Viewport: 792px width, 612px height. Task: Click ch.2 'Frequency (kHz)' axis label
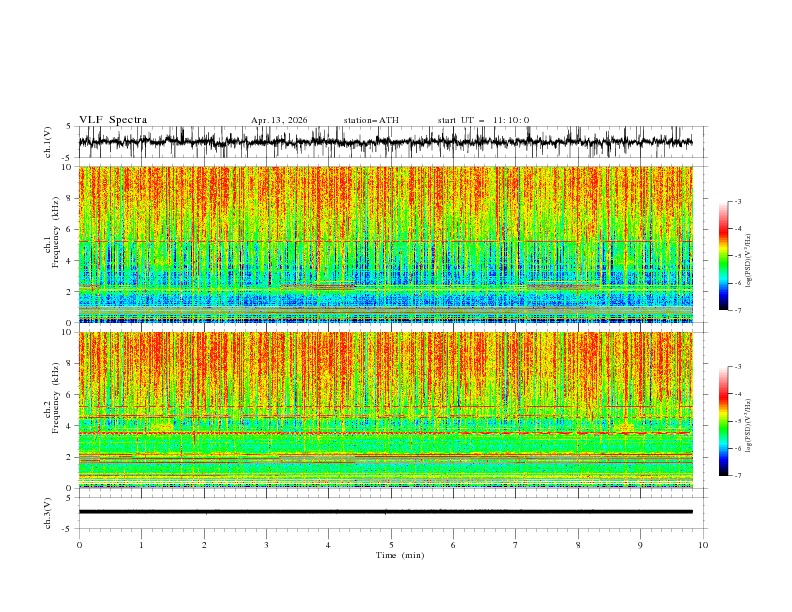(56, 397)
